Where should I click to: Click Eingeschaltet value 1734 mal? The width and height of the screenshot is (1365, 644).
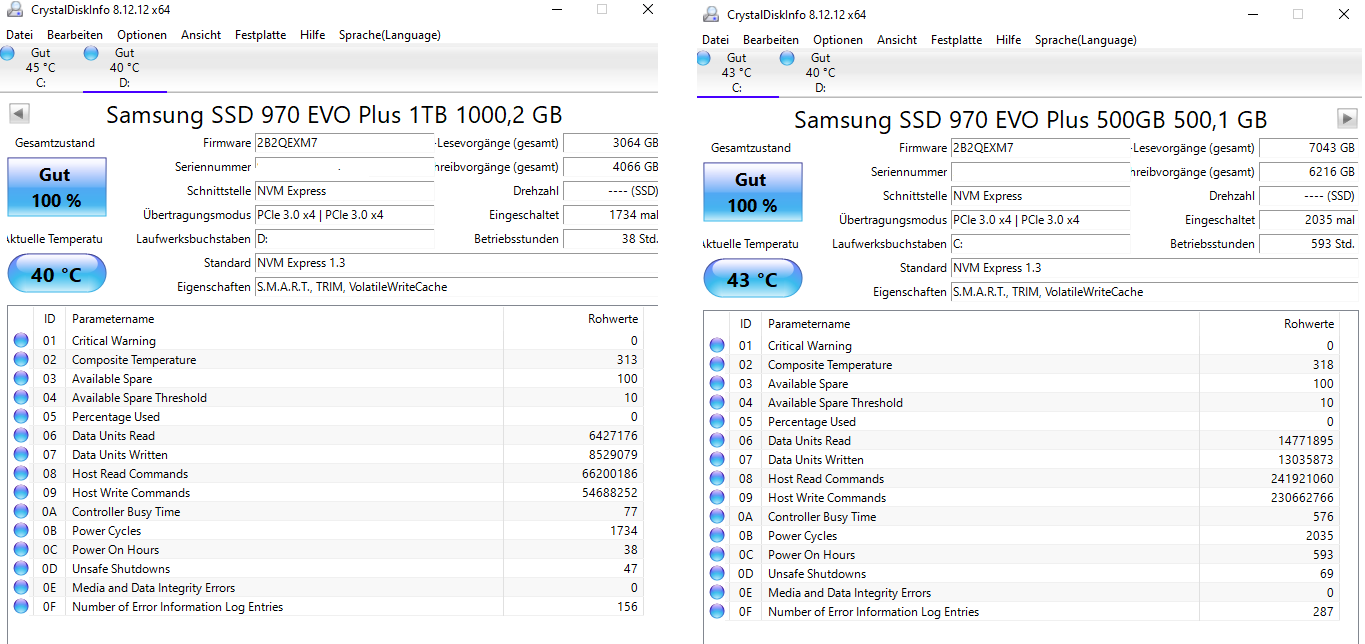tap(611, 215)
